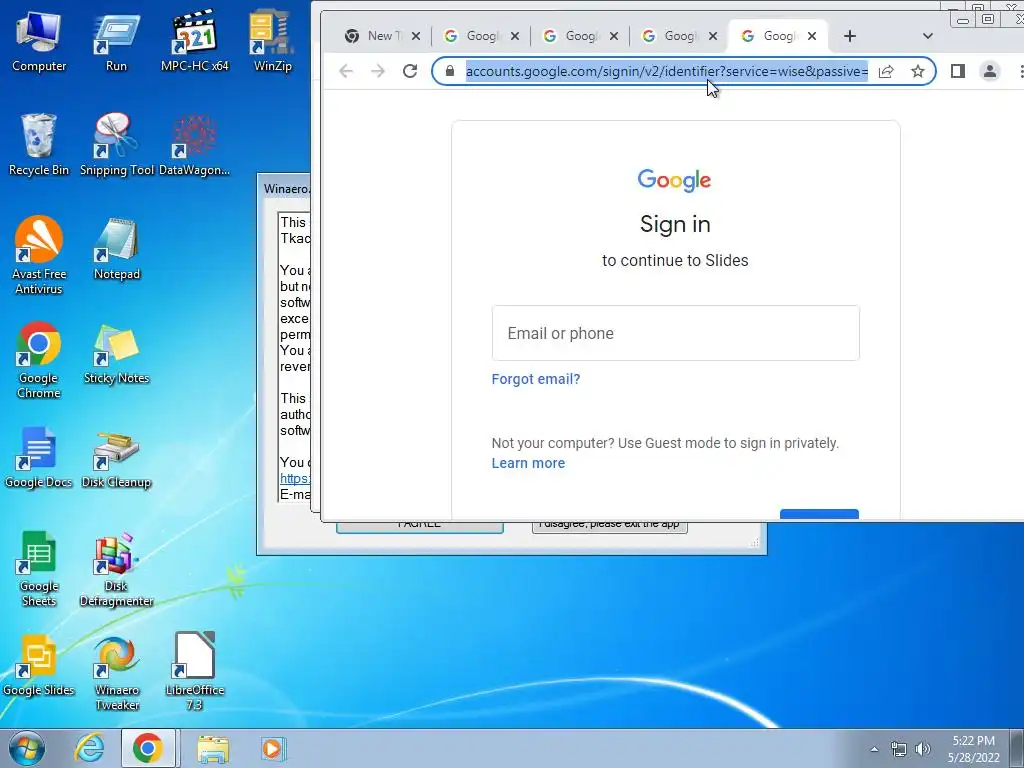1024x768 pixels.
Task: Open the Notepad shortcut
Action: pyautogui.click(x=116, y=248)
